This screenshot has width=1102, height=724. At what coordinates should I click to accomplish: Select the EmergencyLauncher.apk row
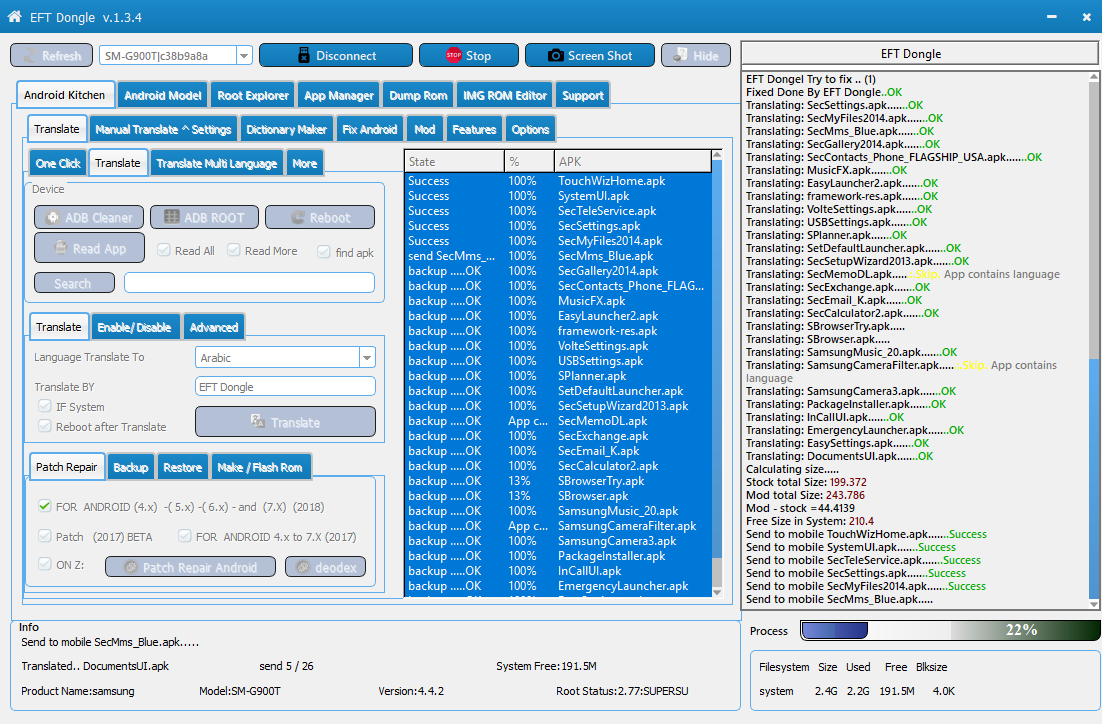coord(559,586)
